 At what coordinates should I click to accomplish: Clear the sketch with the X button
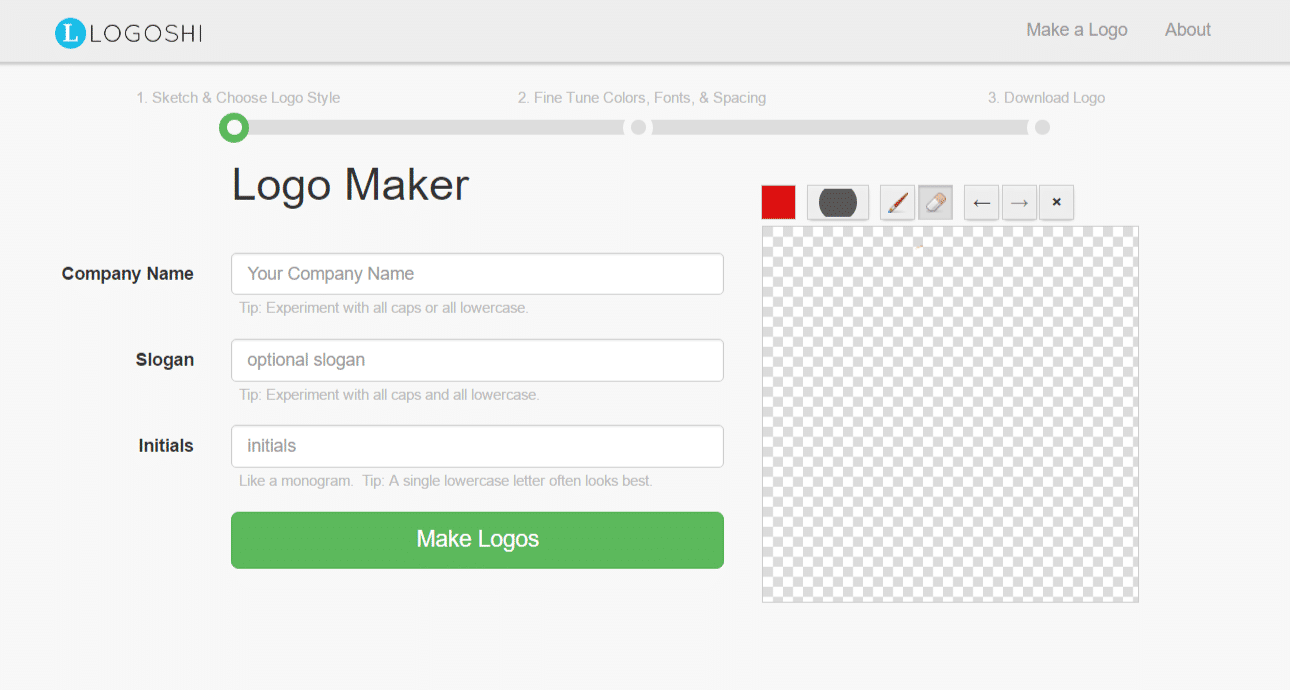point(1056,203)
